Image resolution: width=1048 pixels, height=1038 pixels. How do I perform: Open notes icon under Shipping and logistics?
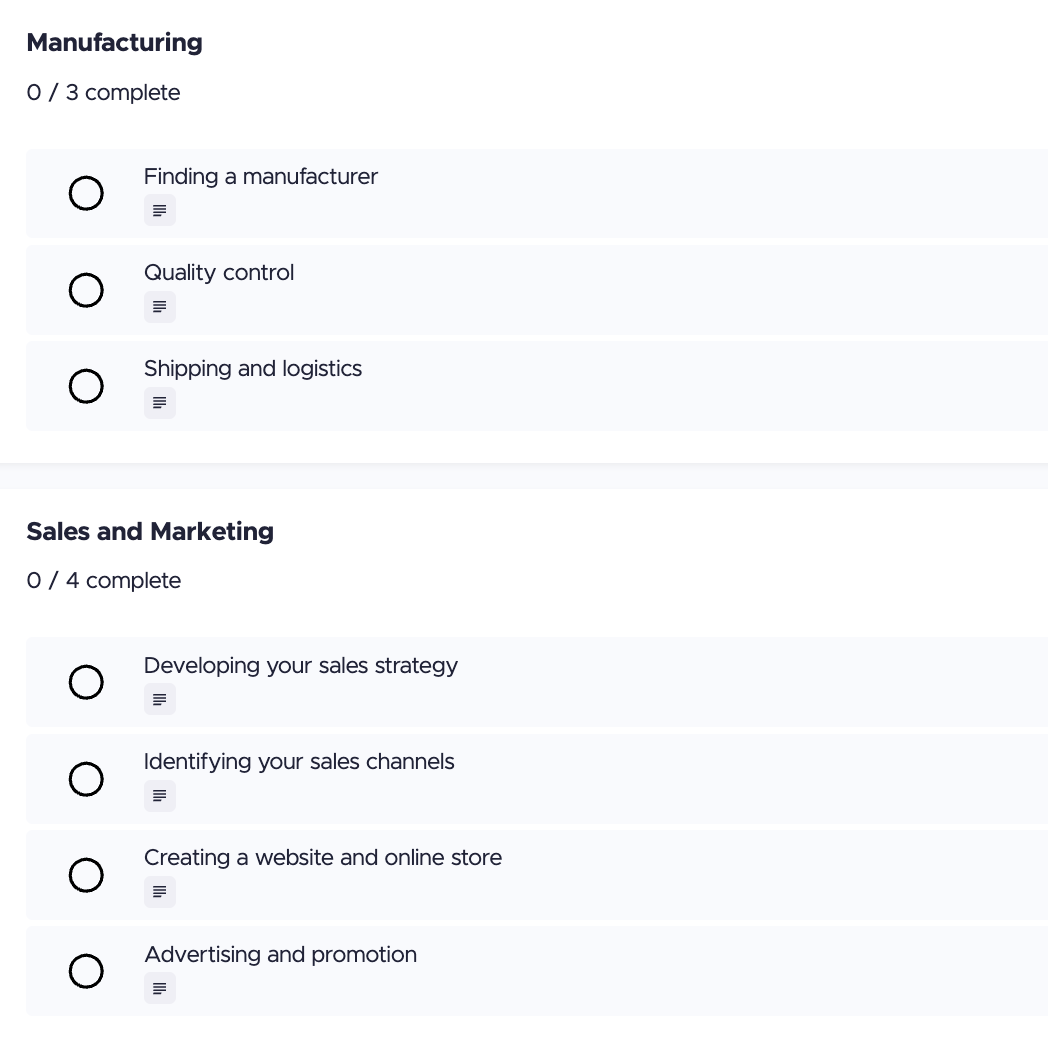(159, 403)
